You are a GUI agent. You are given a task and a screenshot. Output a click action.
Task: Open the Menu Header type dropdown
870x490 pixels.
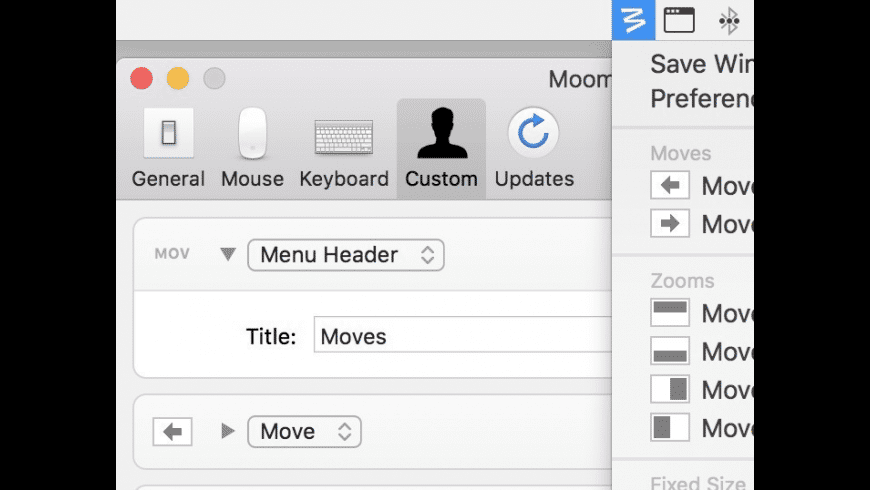click(x=346, y=255)
